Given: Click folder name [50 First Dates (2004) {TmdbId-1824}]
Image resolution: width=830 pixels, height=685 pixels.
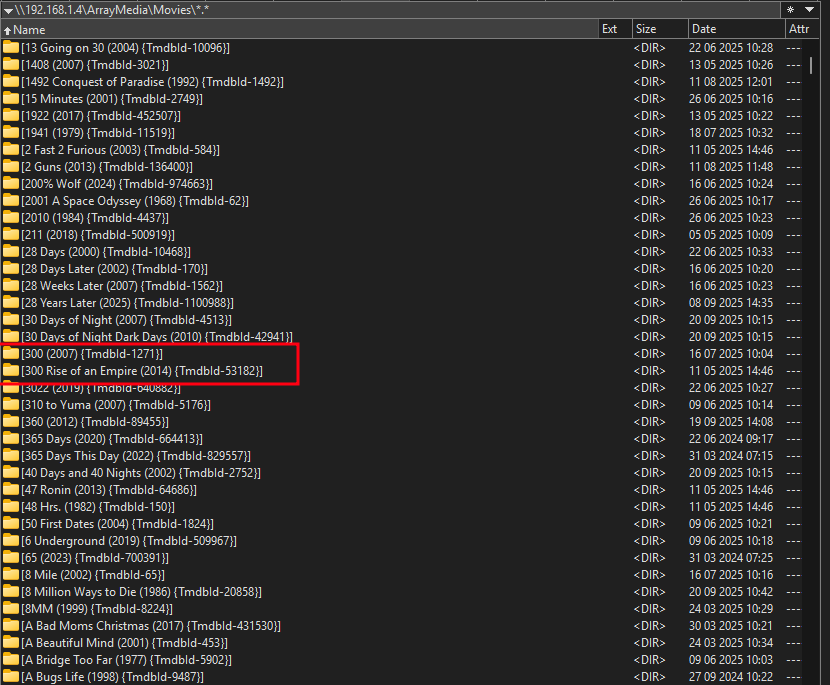Looking at the screenshot, I should pos(118,524).
